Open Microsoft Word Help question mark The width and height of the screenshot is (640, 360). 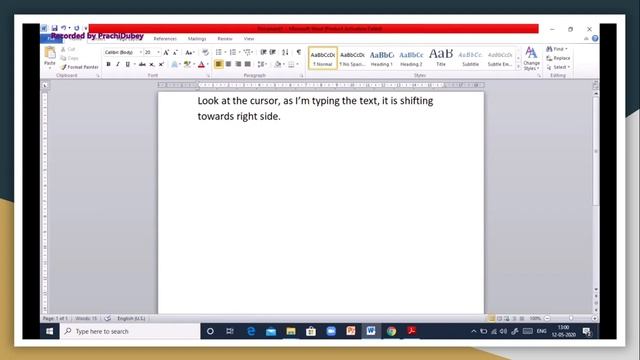[x=595, y=38]
